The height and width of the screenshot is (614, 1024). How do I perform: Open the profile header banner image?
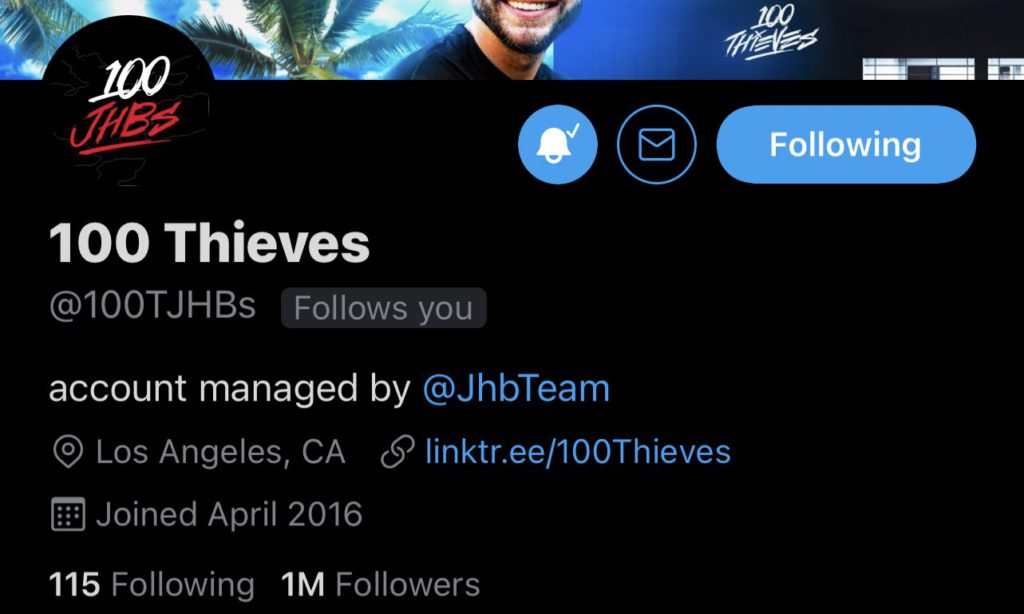[x=512, y=39]
